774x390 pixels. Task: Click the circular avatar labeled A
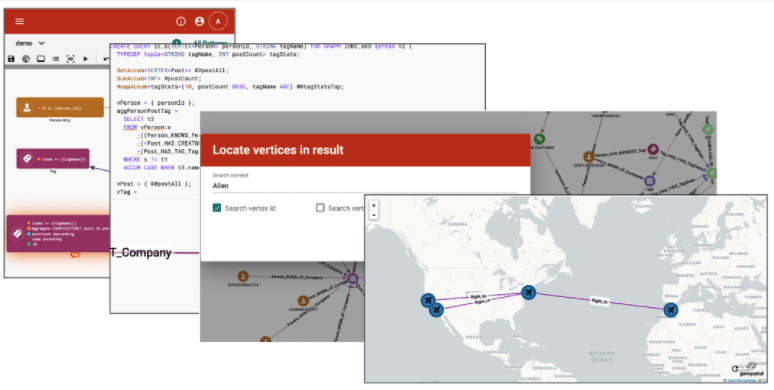point(218,21)
